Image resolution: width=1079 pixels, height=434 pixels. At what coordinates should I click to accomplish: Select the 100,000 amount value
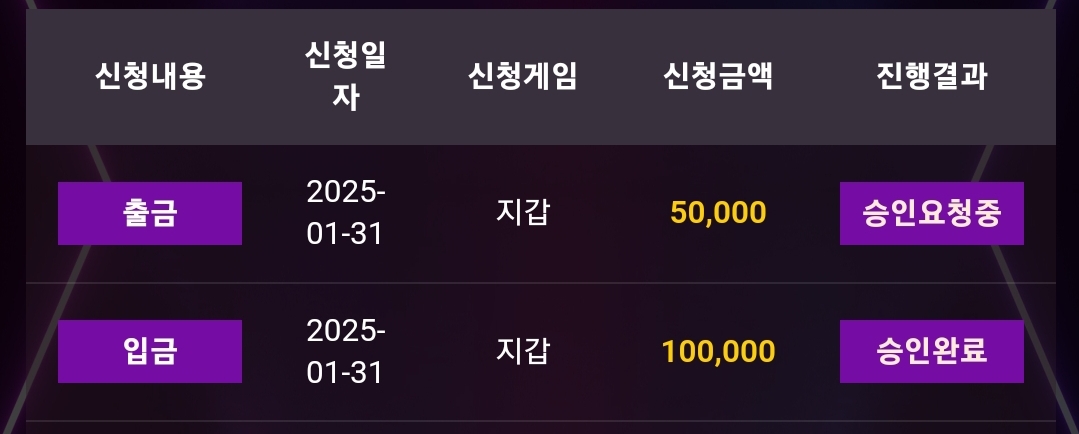coord(718,351)
